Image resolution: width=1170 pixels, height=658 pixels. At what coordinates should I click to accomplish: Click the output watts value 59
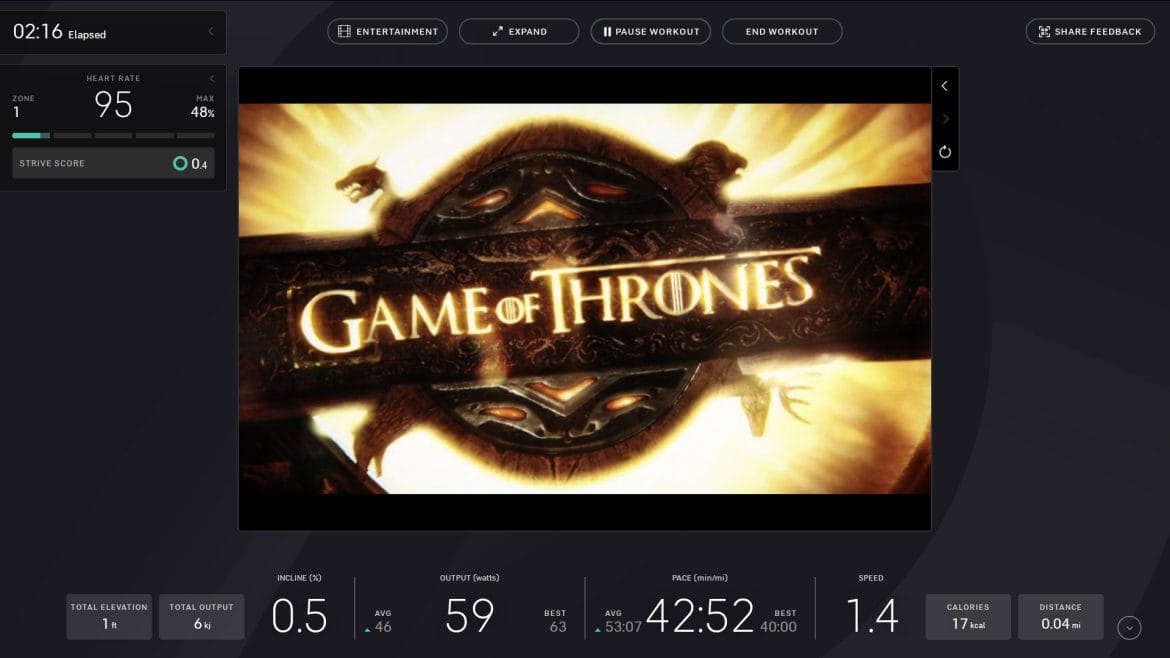tap(469, 616)
